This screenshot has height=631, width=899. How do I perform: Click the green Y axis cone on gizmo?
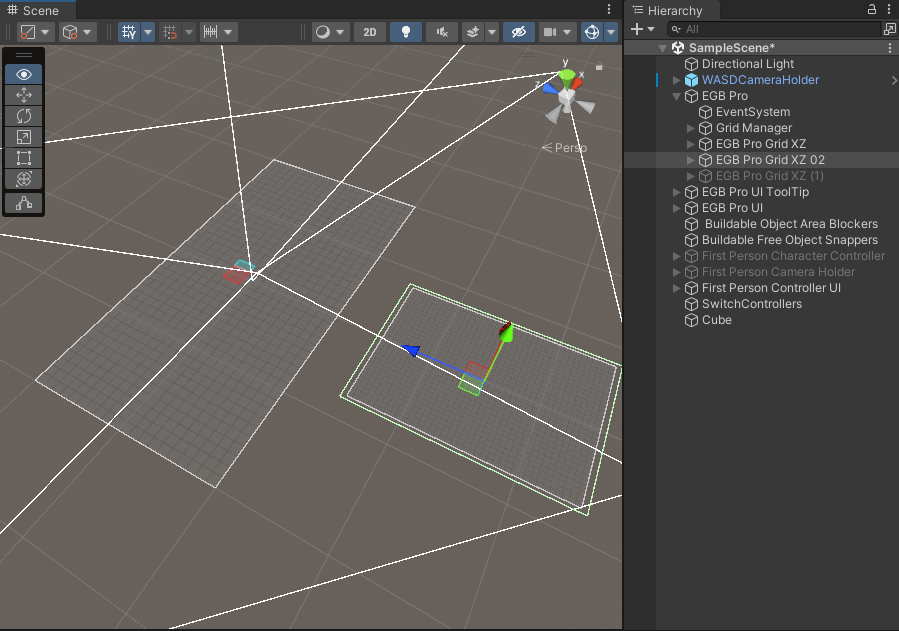point(566,78)
